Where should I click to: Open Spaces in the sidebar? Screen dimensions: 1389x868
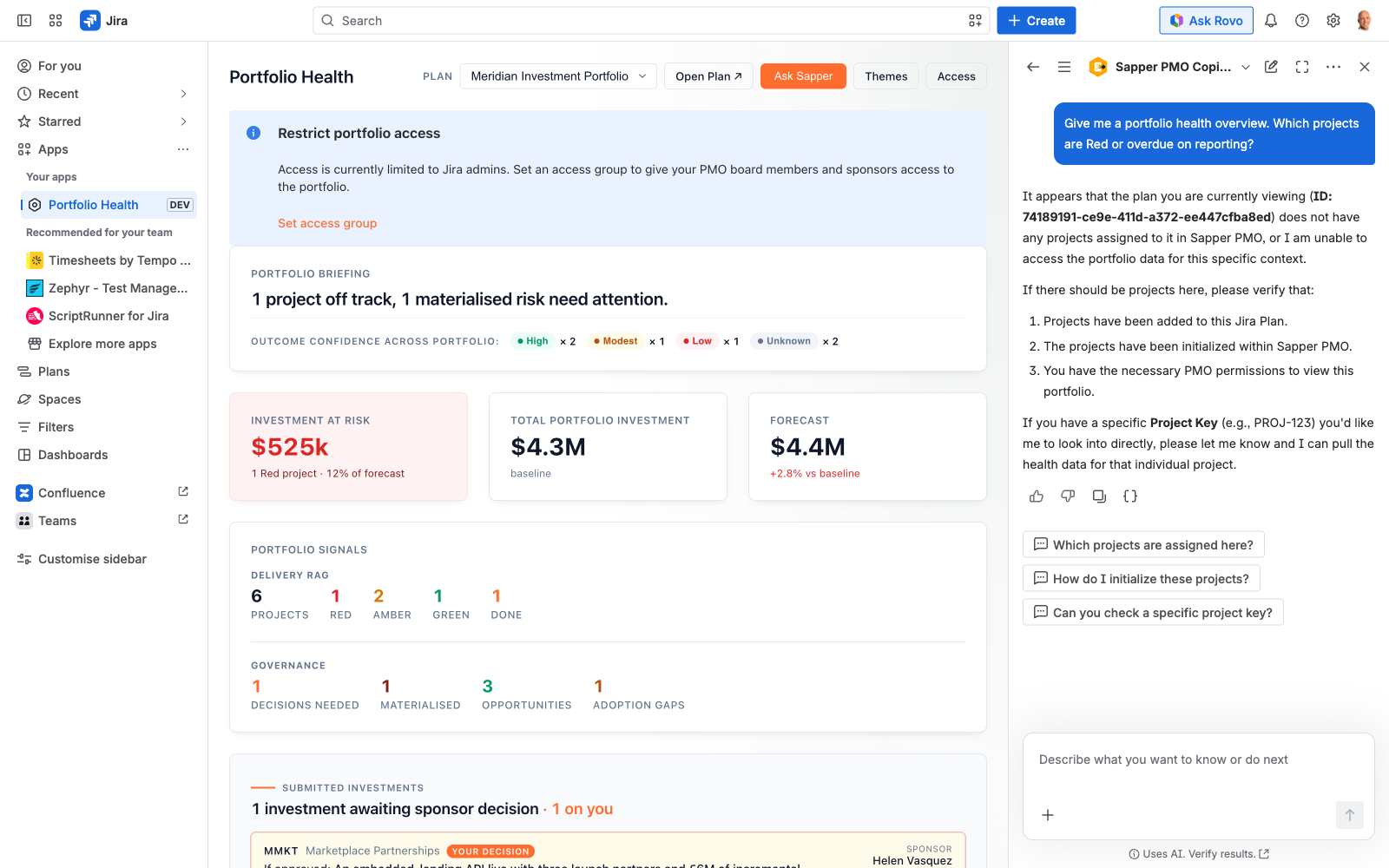104,399
